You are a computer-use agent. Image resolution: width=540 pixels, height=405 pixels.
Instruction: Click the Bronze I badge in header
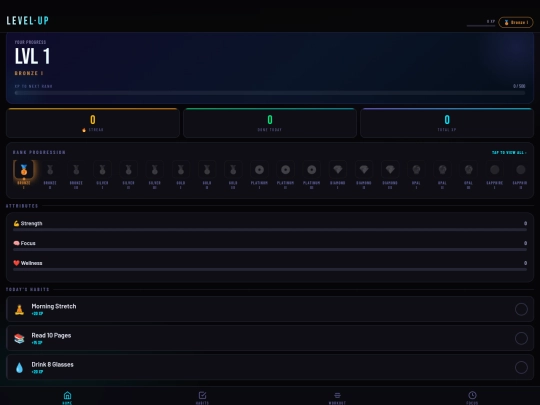[516, 22]
